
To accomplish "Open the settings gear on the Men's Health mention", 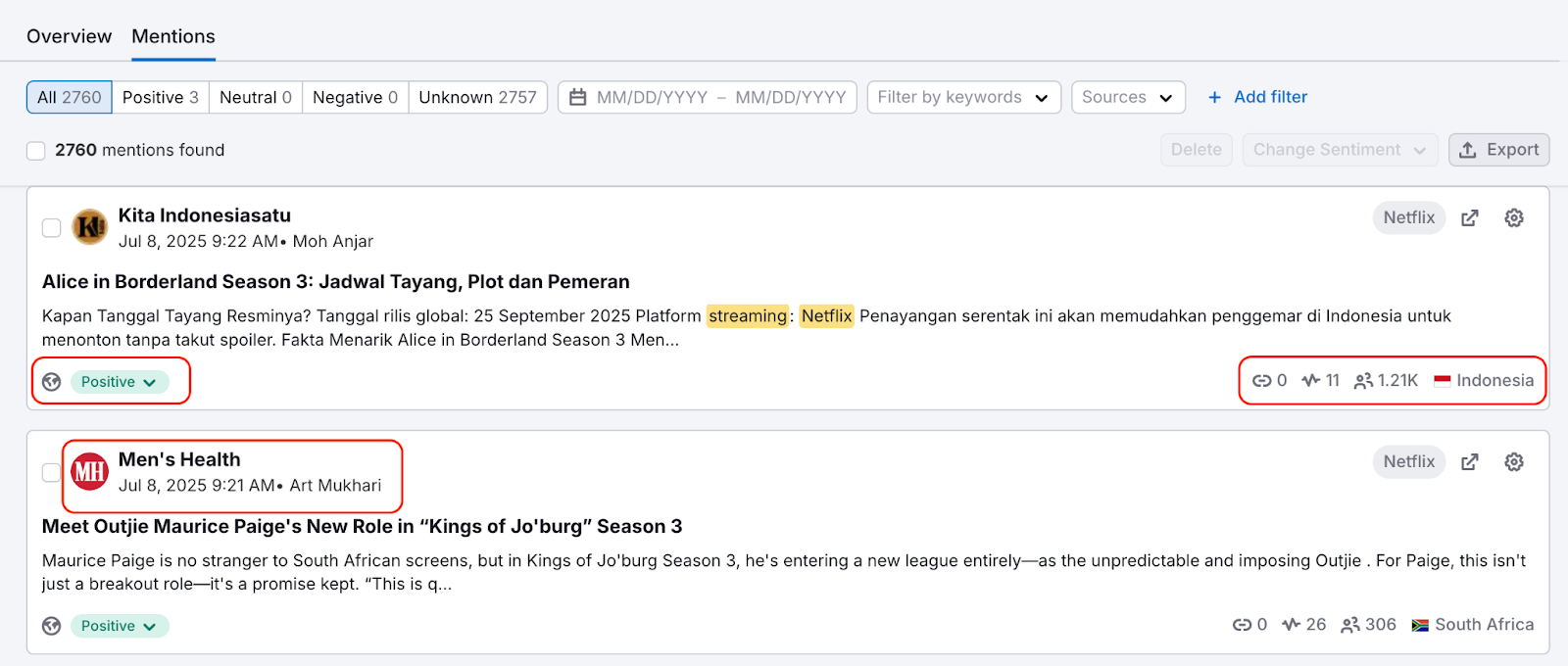I will (1513, 461).
